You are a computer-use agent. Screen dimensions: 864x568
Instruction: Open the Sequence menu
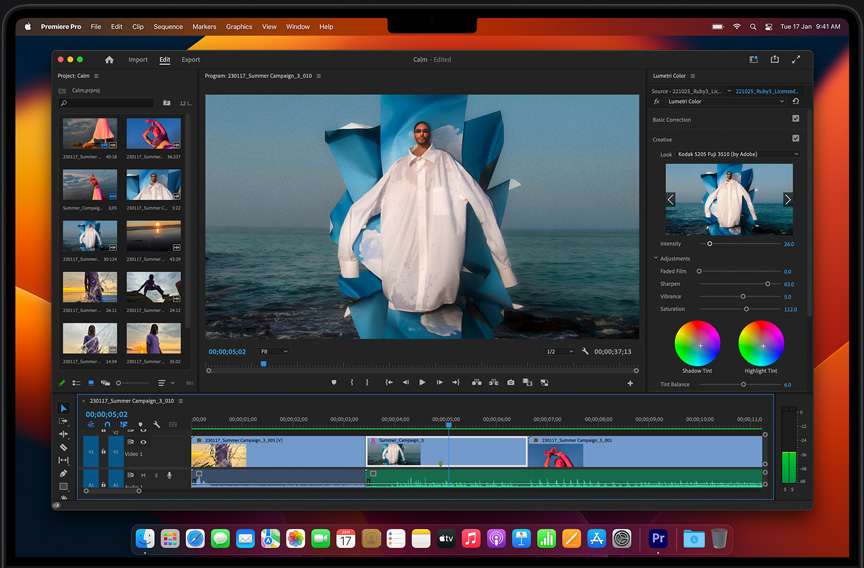click(x=168, y=27)
